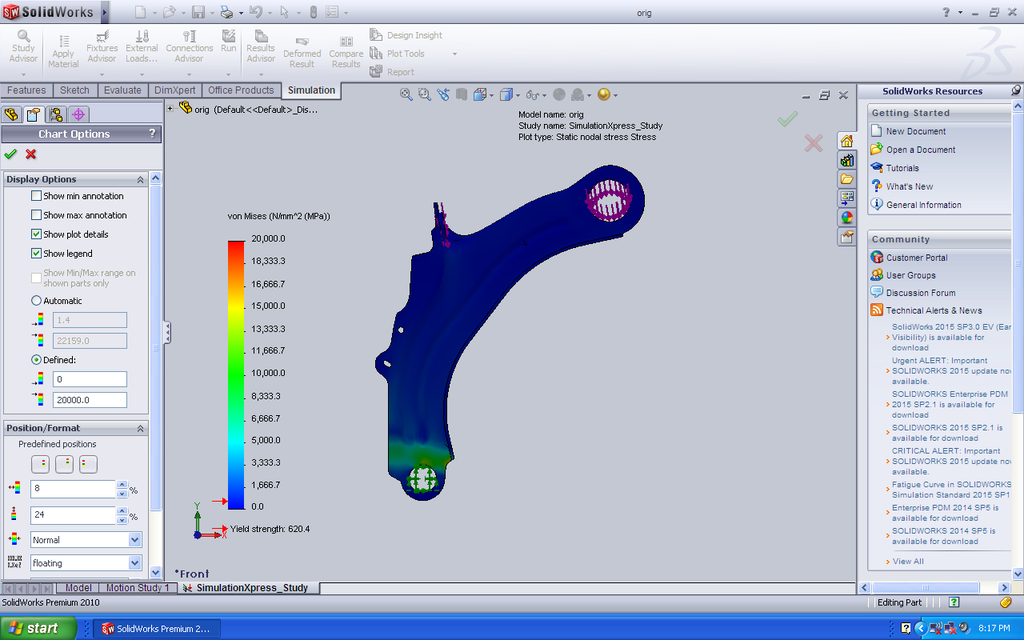Click the defined minimum value field

click(x=89, y=379)
